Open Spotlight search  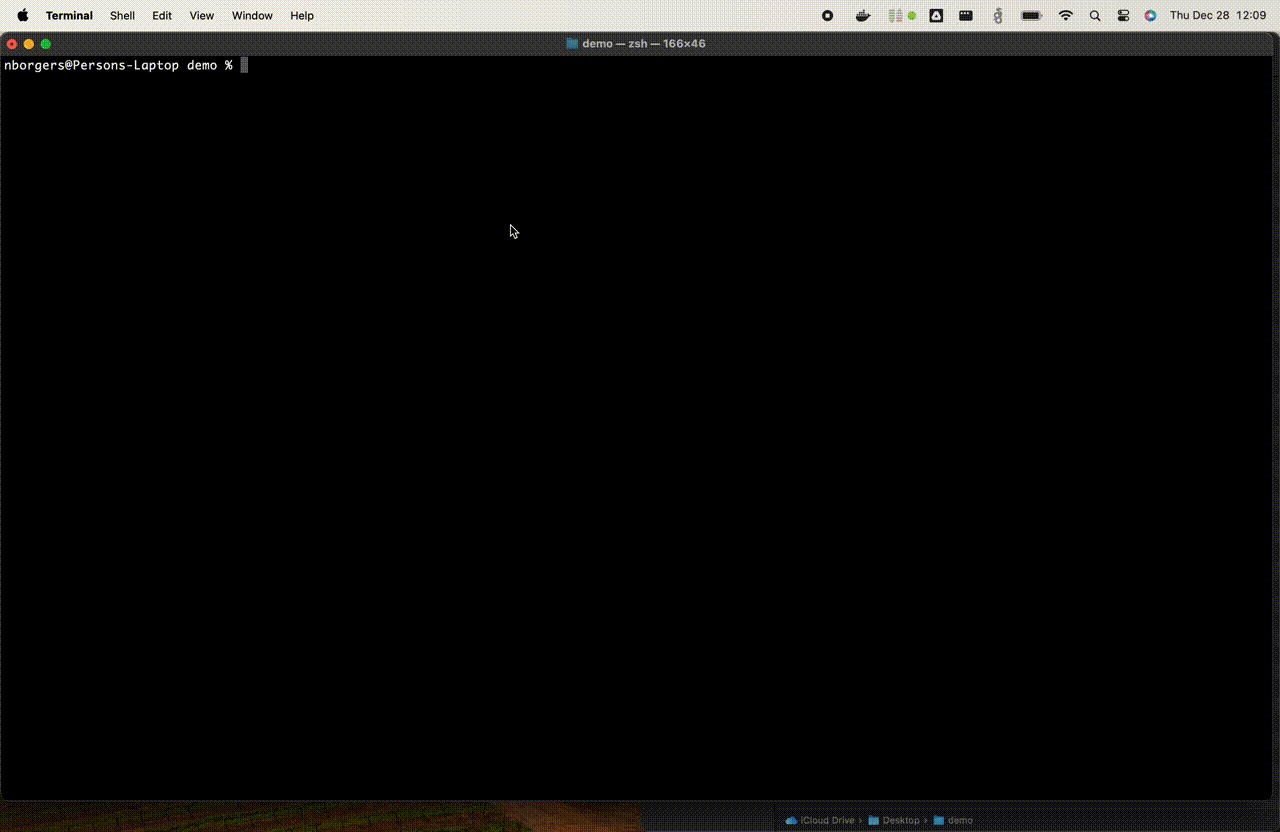coord(1095,16)
